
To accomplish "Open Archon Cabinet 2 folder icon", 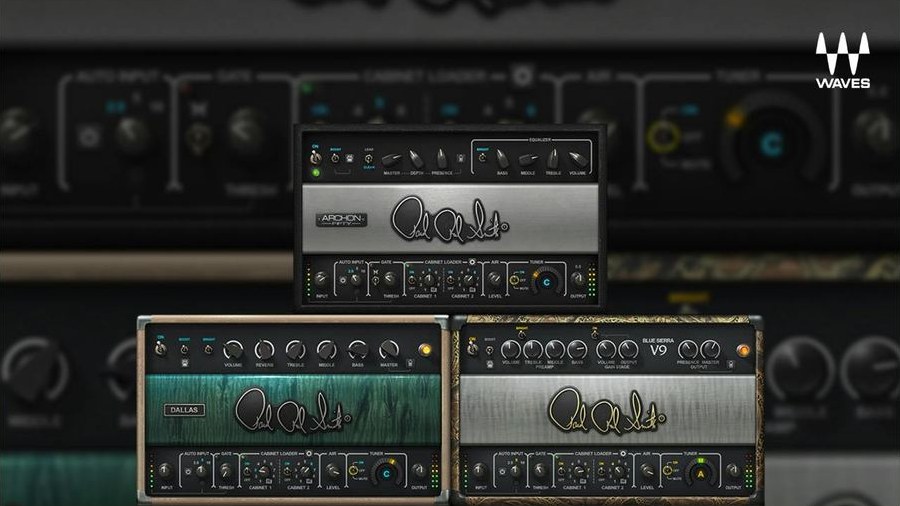I will coord(472,289).
